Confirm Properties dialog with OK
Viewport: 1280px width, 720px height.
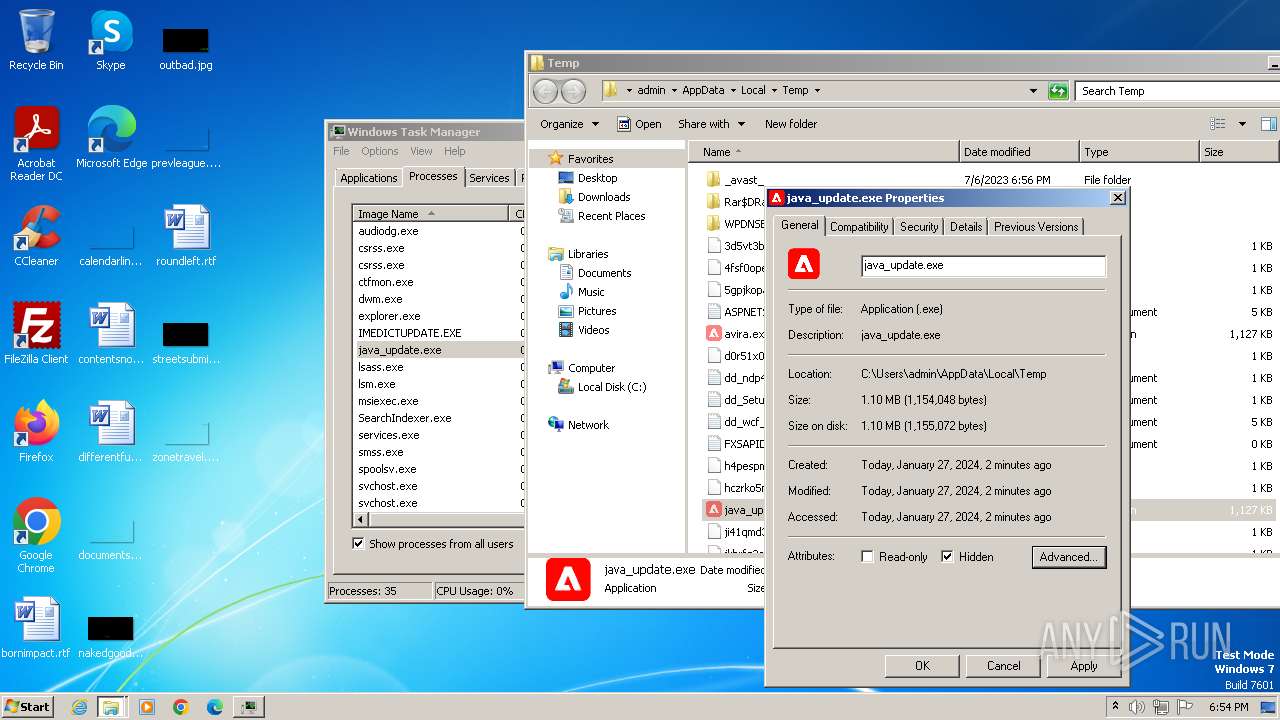coord(922,666)
